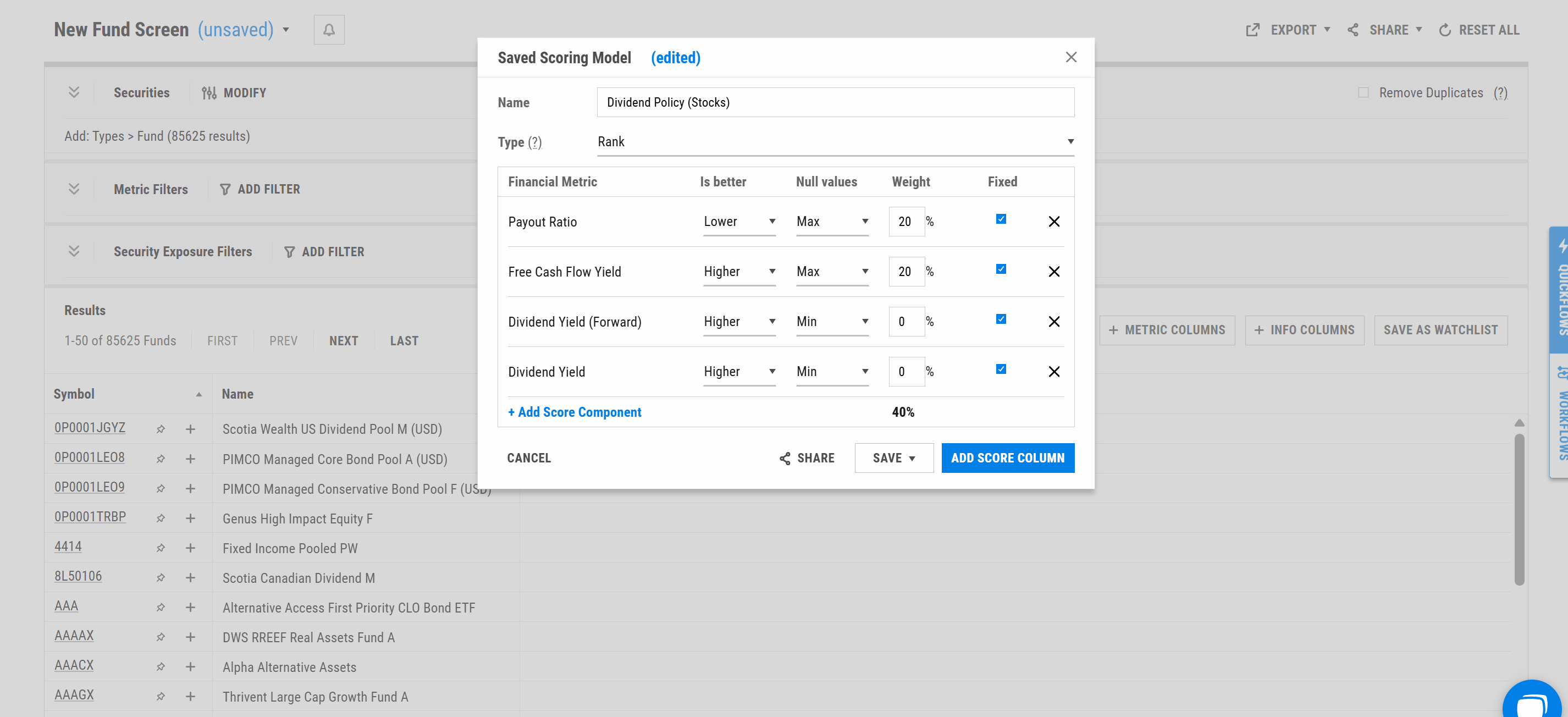The image size is (1568, 717).
Task: Add AAACX using plus icon
Action: click(191, 667)
